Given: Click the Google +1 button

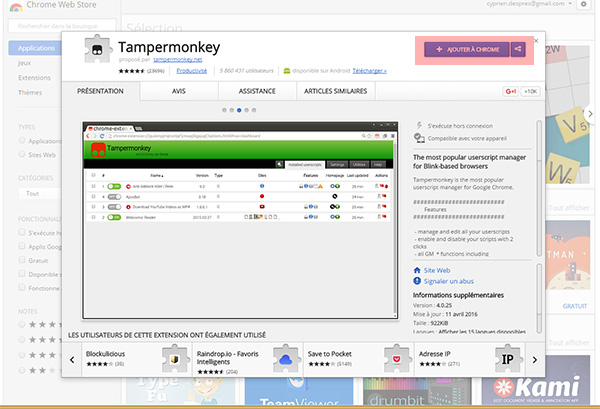Looking at the screenshot, I should tap(509, 92).
